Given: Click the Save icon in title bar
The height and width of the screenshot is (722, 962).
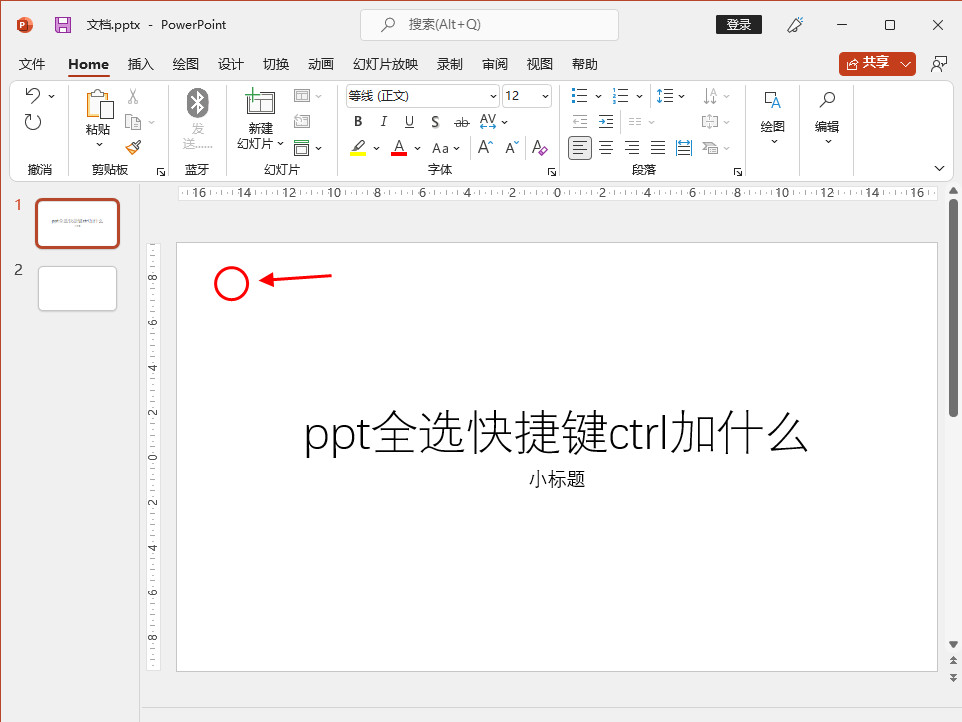Looking at the screenshot, I should 63,25.
